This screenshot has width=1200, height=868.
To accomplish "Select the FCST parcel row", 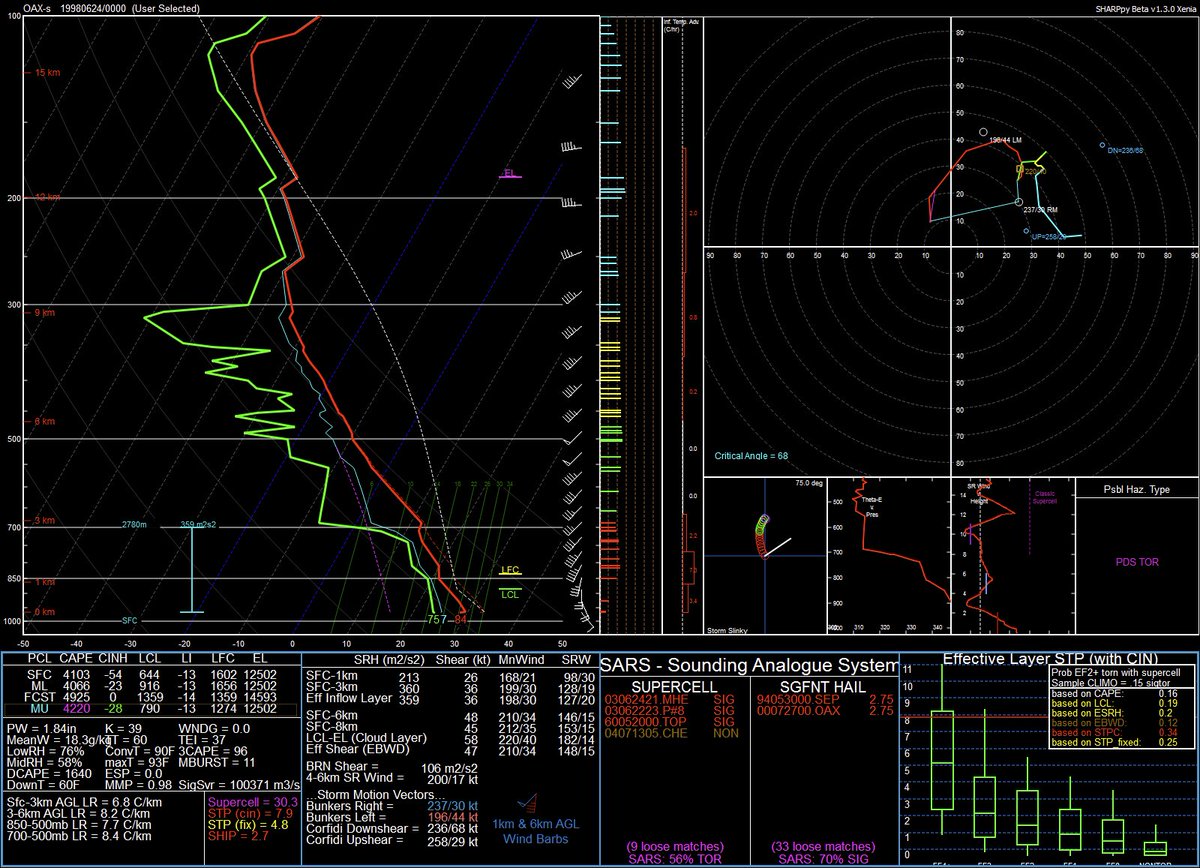I will [153, 699].
